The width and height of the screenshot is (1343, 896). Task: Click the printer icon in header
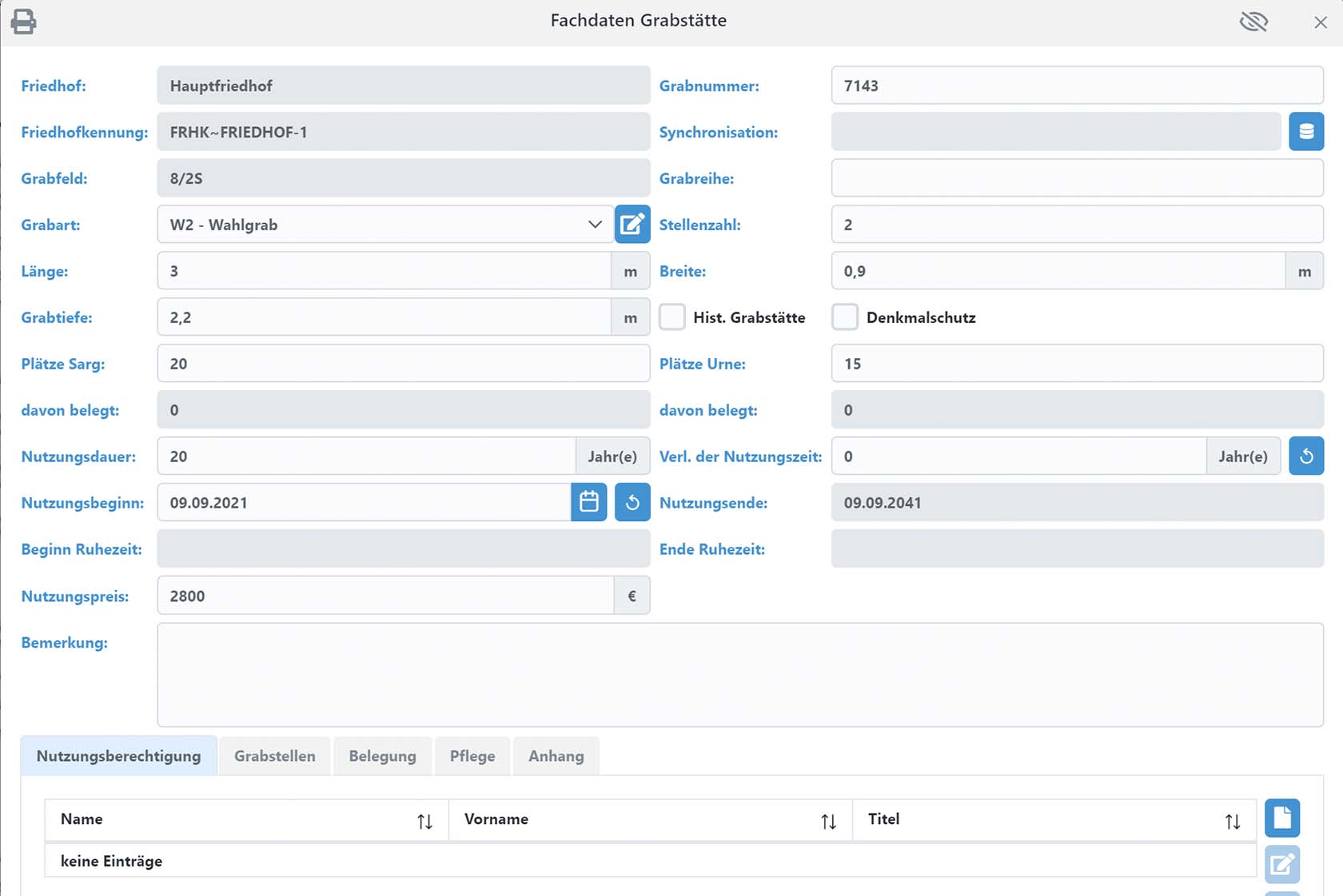coord(23,22)
